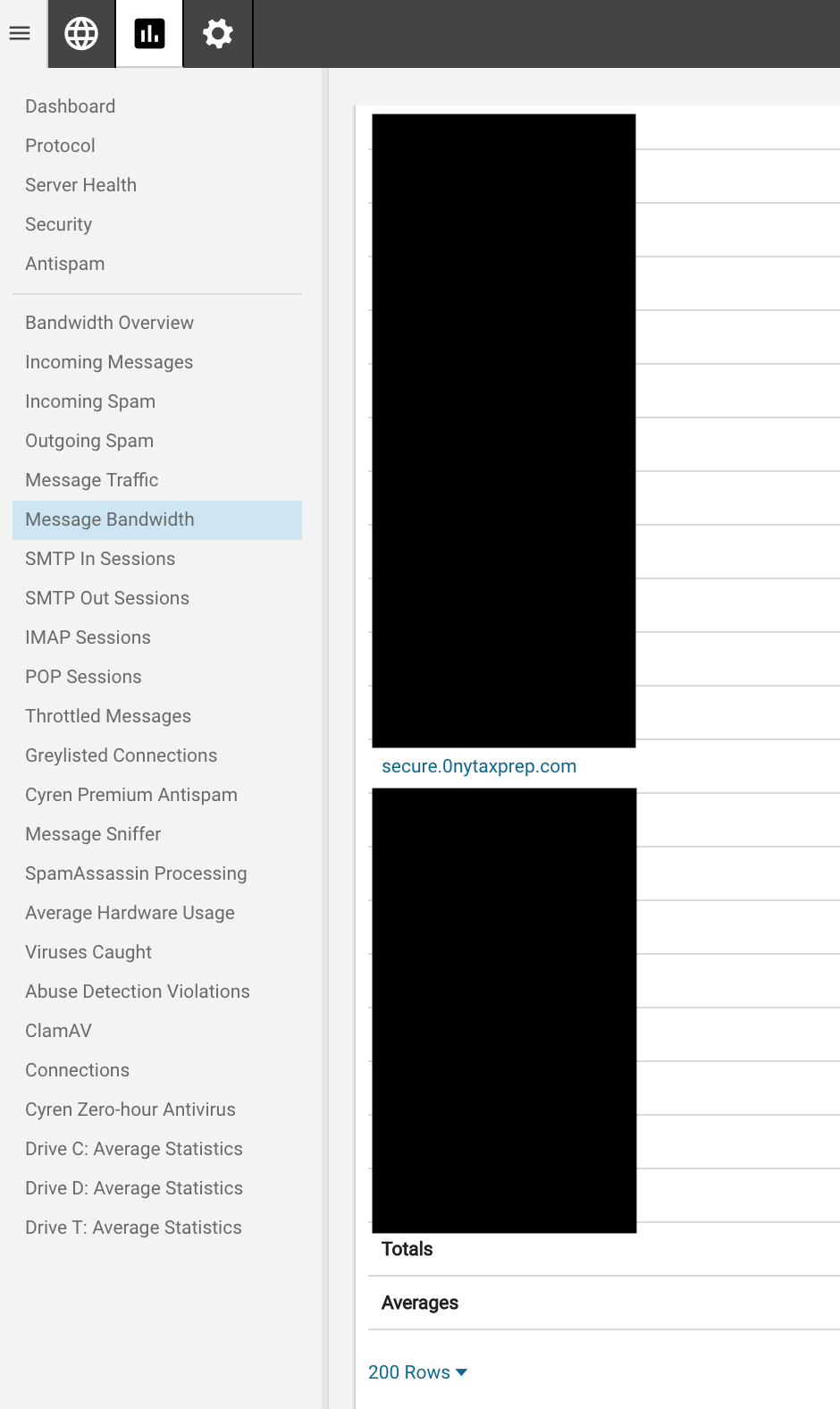View the Viruses Caught report

click(88, 952)
